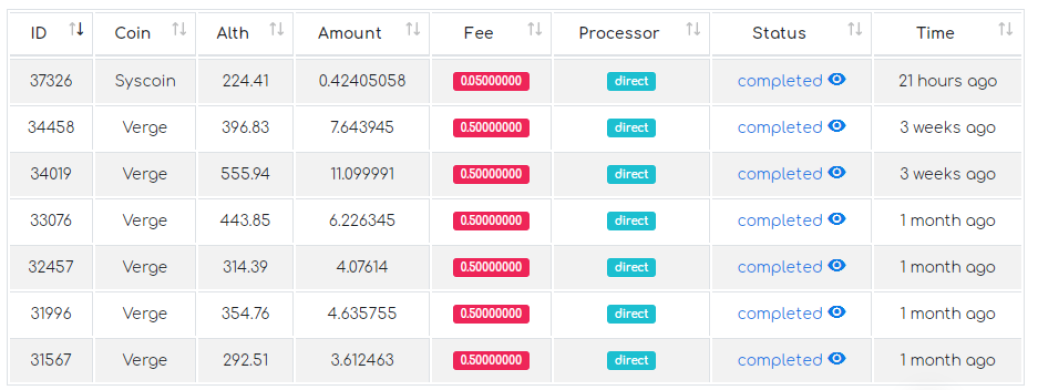
Task: Select the amount 4.07614
Action: click(362, 267)
